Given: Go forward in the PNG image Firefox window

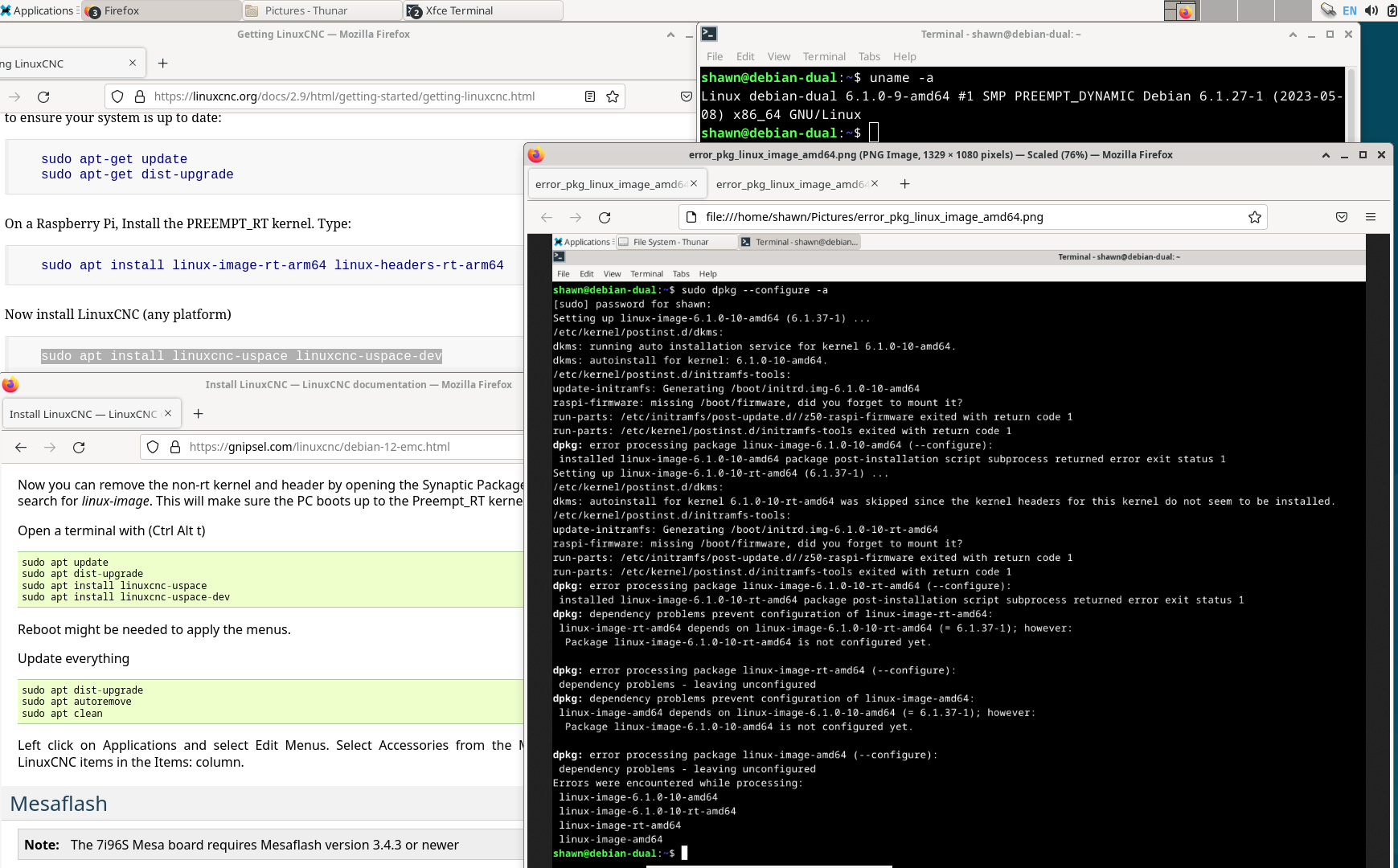Looking at the screenshot, I should 576,217.
